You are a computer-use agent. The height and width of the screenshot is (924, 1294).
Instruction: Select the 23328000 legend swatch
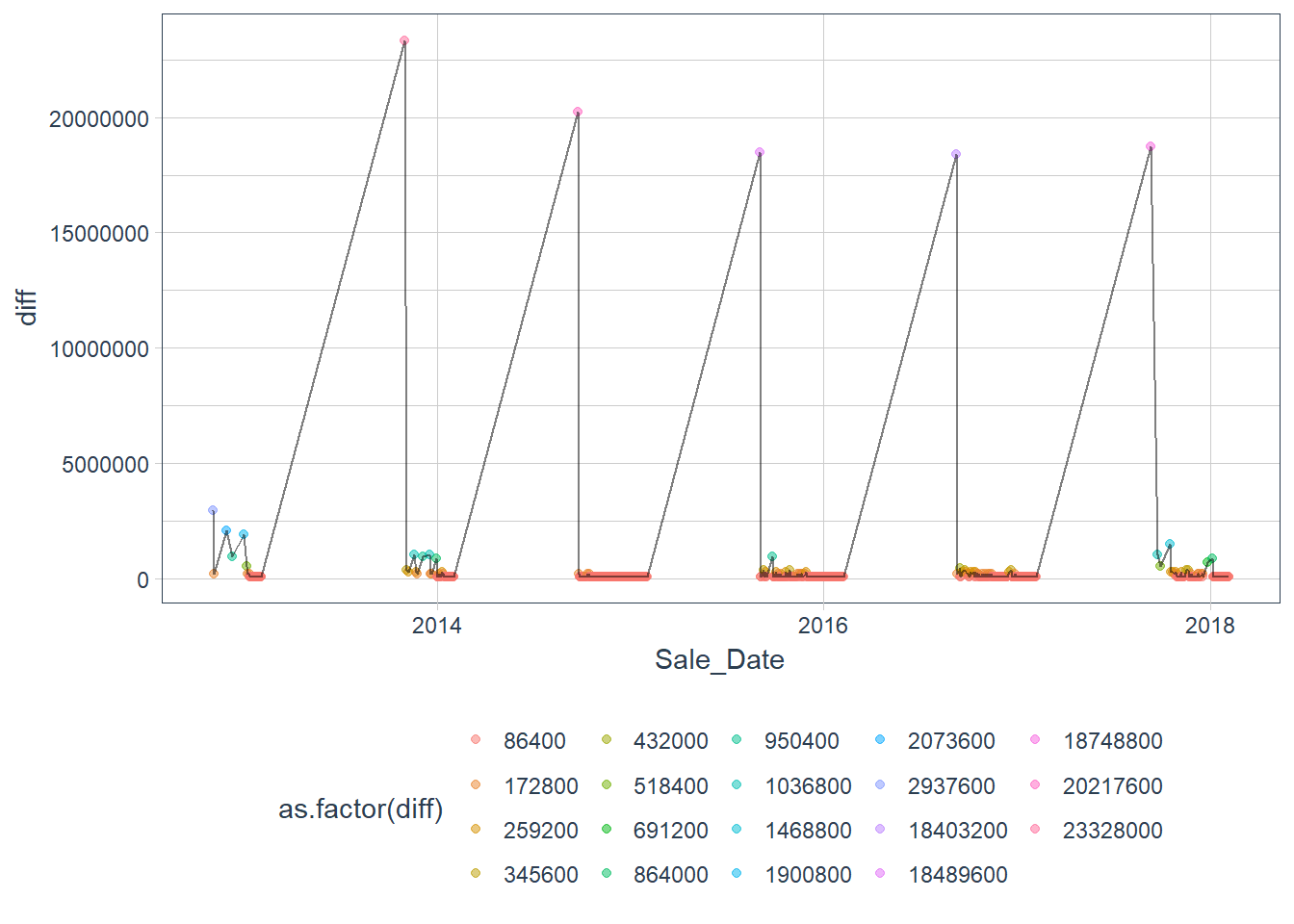point(1035,829)
